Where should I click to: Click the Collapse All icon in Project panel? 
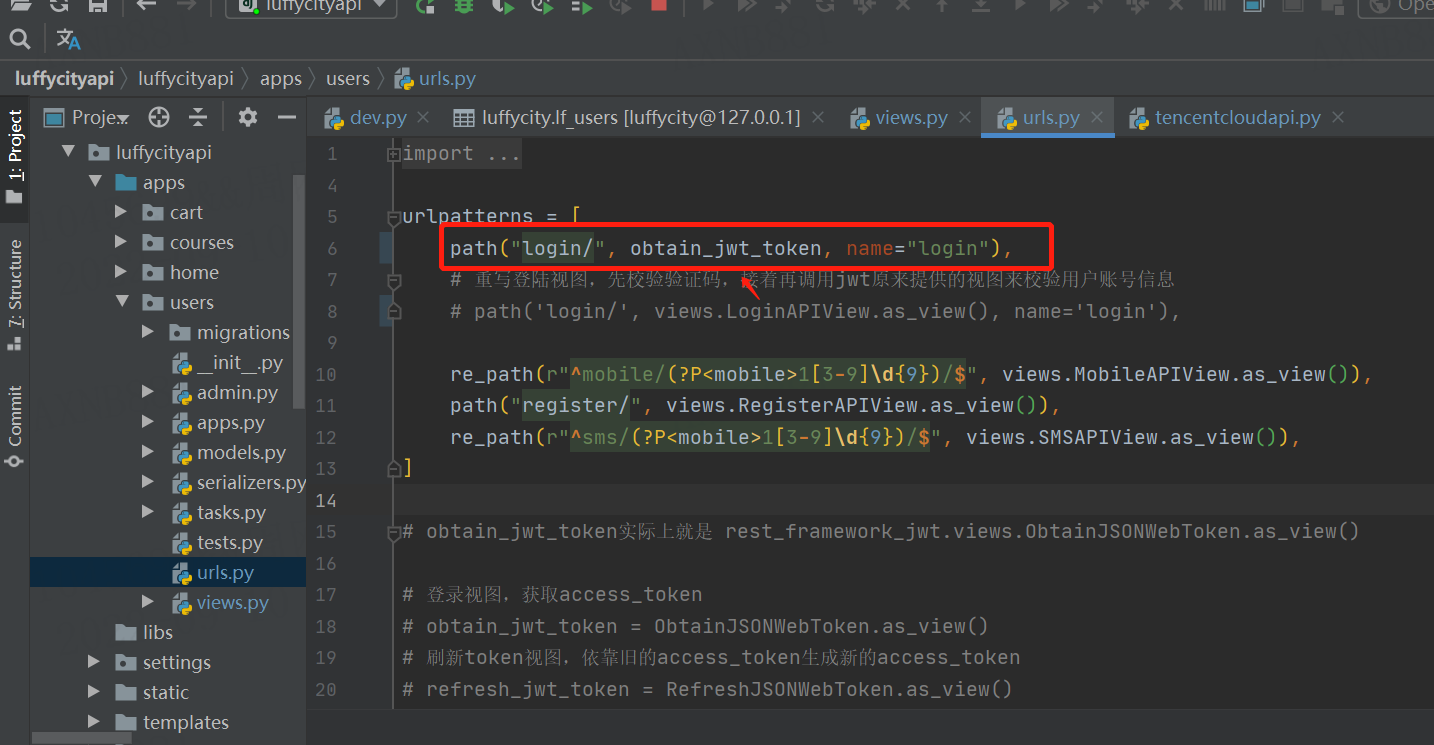(x=198, y=118)
